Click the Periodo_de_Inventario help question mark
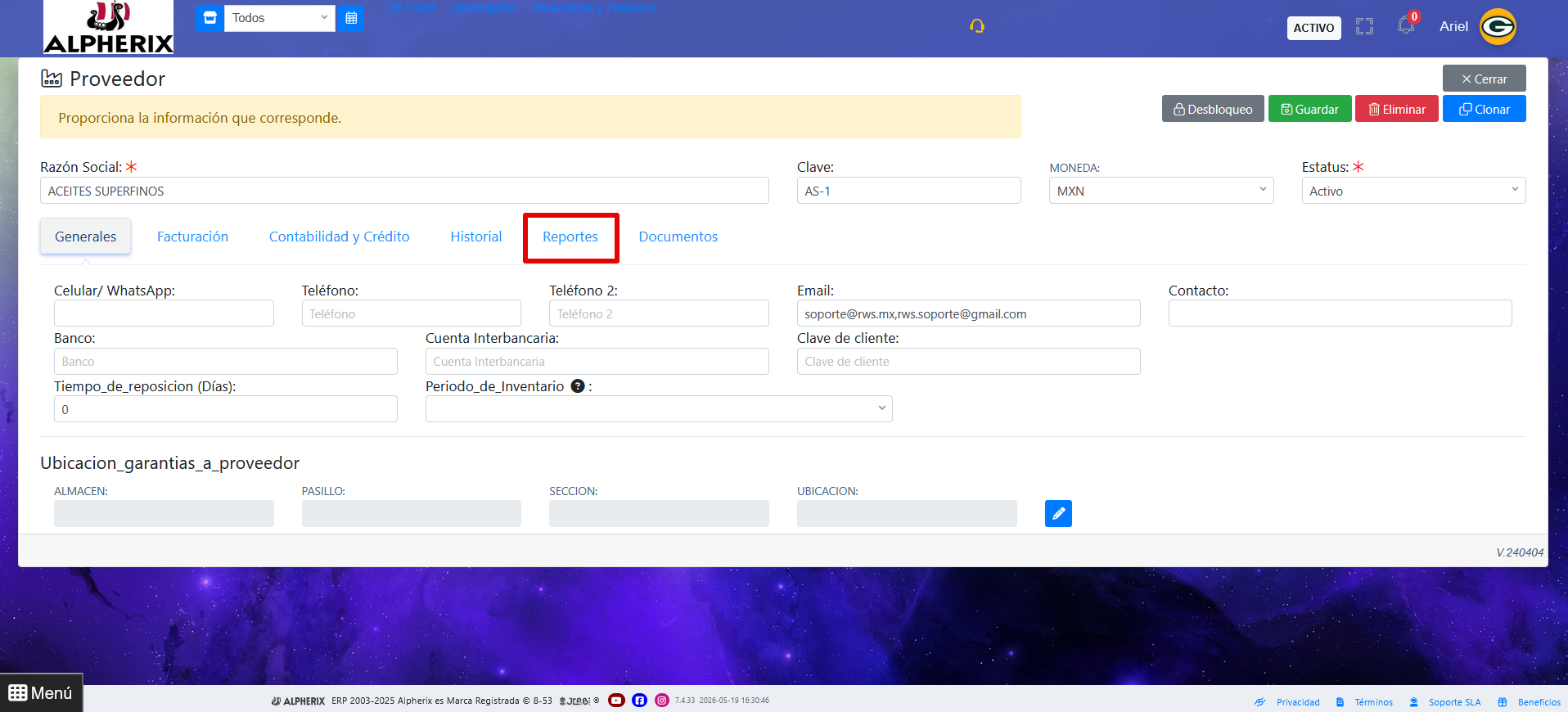This screenshot has height=712, width=1568. [578, 386]
